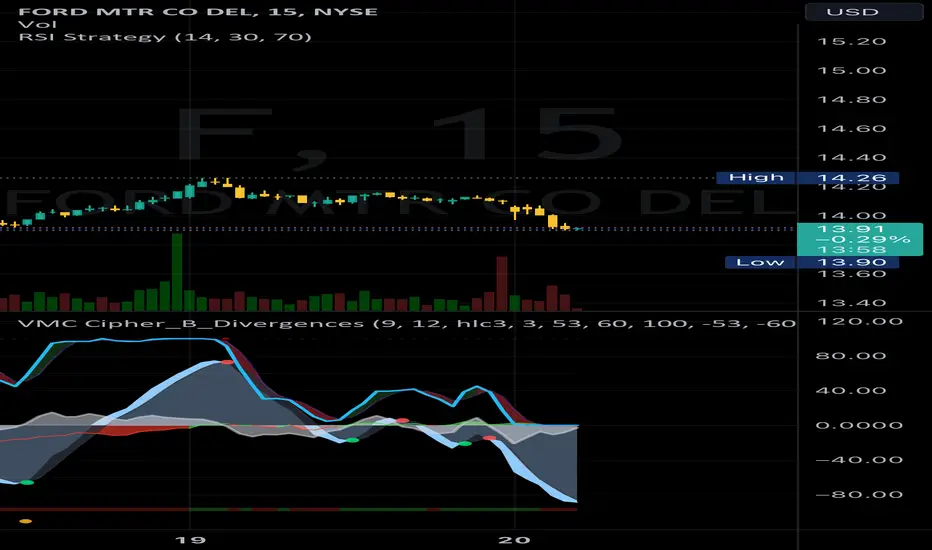932x550 pixels.
Task: Click the High 14.26 price label
Action: click(x=807, y=177)
